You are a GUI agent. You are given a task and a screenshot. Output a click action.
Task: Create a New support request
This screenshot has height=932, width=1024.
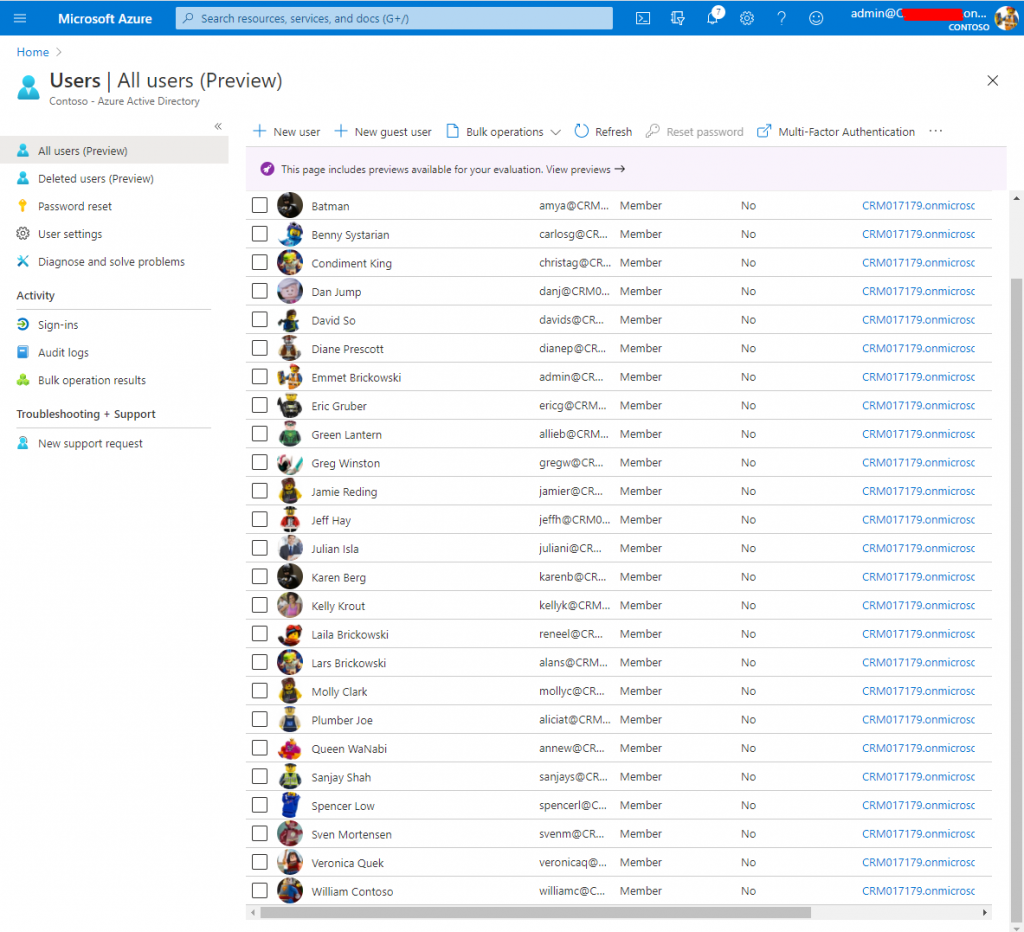coord(90,443)
